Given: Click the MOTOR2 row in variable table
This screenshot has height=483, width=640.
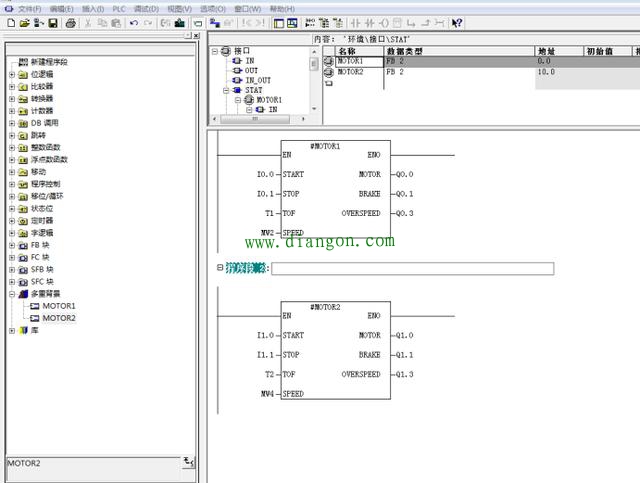Looking at the screenshot, I should click(x=482, y=72).
